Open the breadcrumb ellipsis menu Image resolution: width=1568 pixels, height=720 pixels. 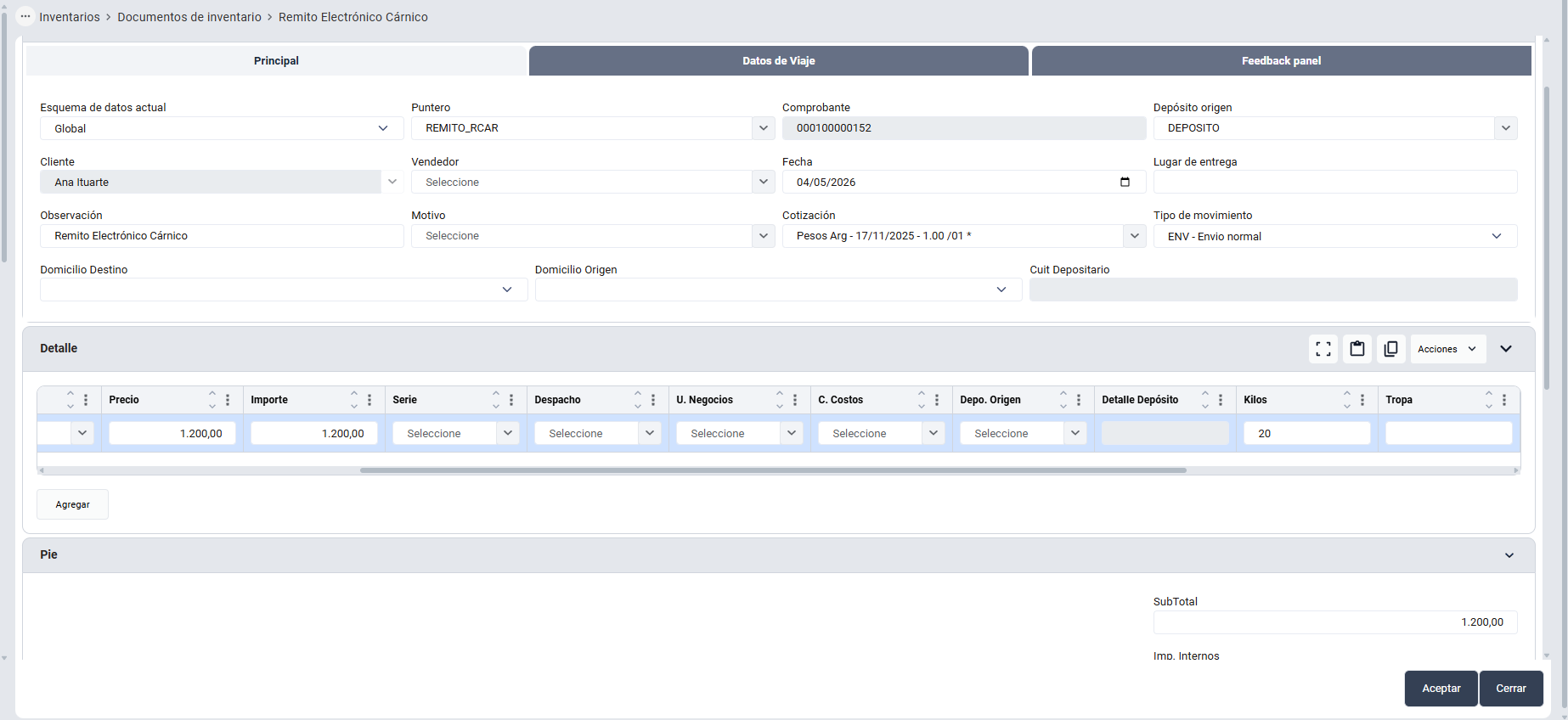point(25,16)
